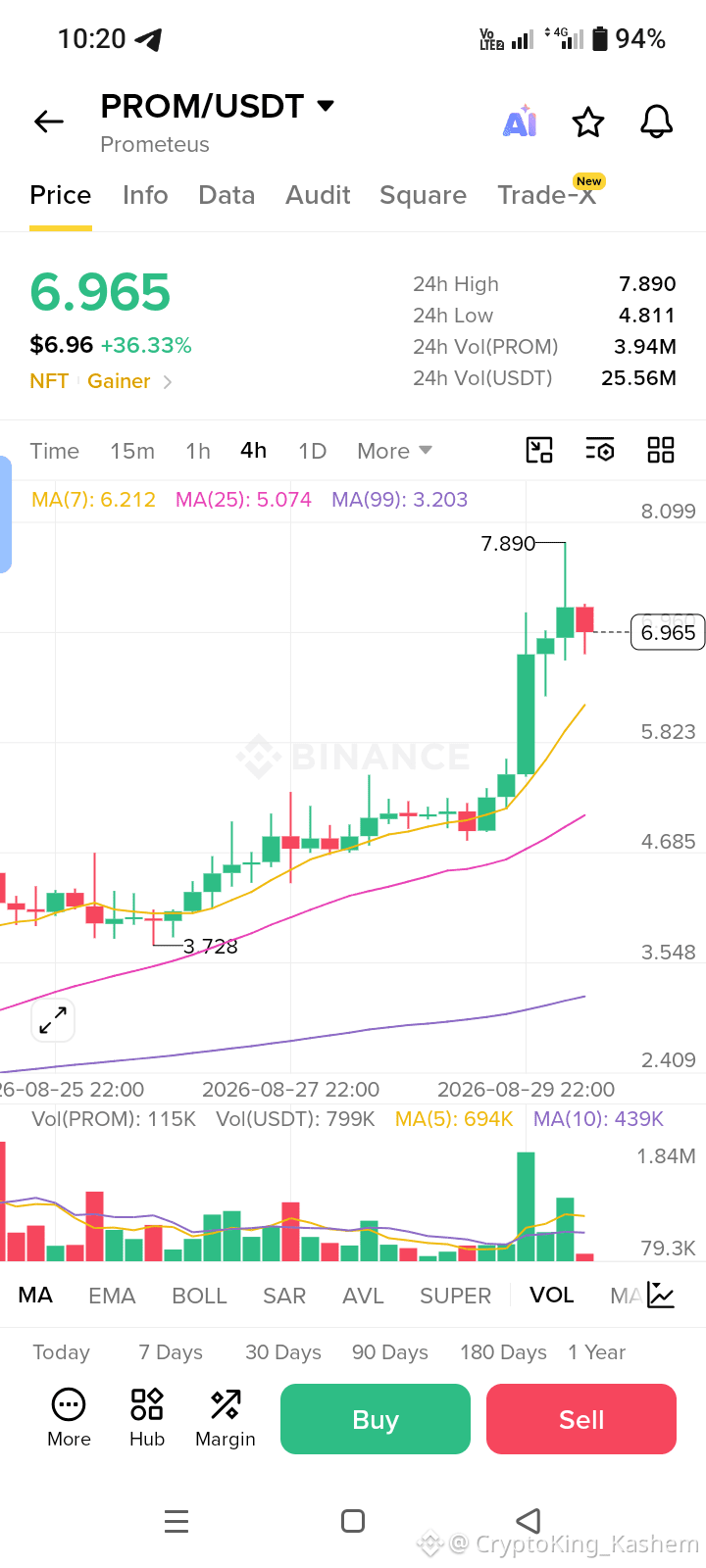This screenshot has width=706, height=1568.
Task: Toggle the BOLL indicator
Action: point(199,1296)
